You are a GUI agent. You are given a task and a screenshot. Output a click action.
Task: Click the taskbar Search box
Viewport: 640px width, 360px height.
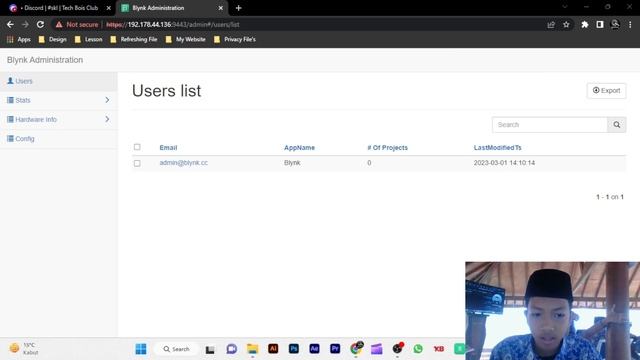177,349
